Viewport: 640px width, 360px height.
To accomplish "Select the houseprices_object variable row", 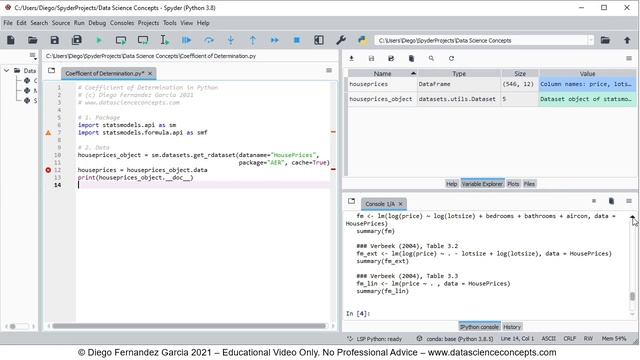I will pyautogui.click(x=491, y=99).
